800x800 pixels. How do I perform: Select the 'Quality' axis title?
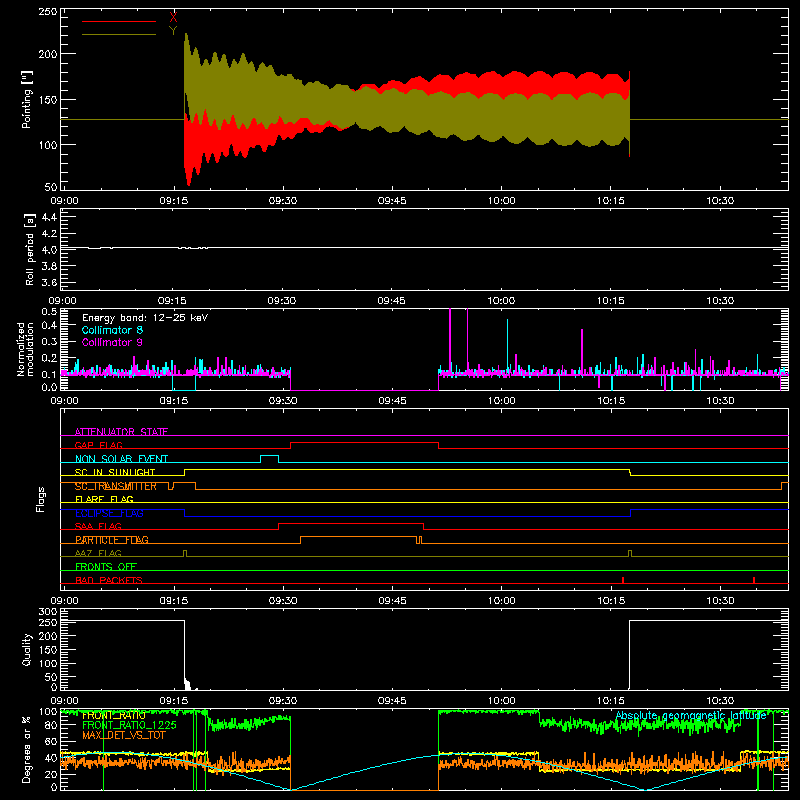[27, 649]
